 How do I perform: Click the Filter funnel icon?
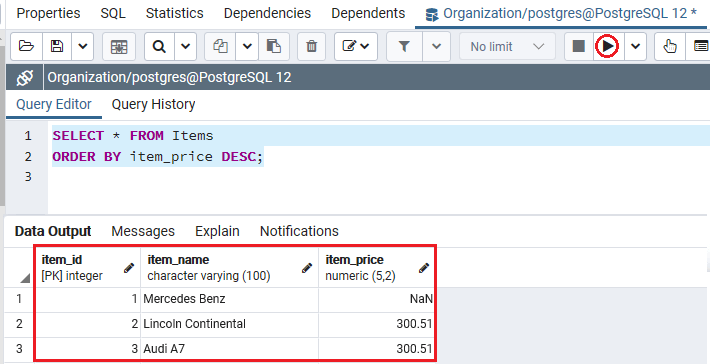[x=404, y=46]
